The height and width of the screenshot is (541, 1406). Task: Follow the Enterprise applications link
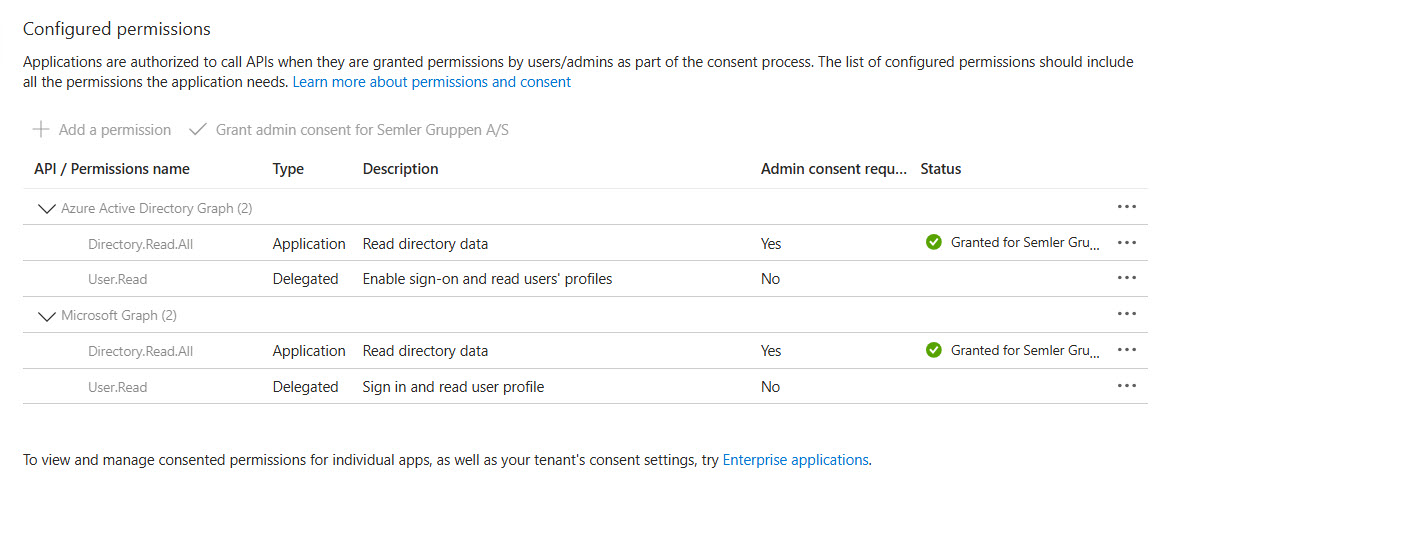(x=795, y=460)
